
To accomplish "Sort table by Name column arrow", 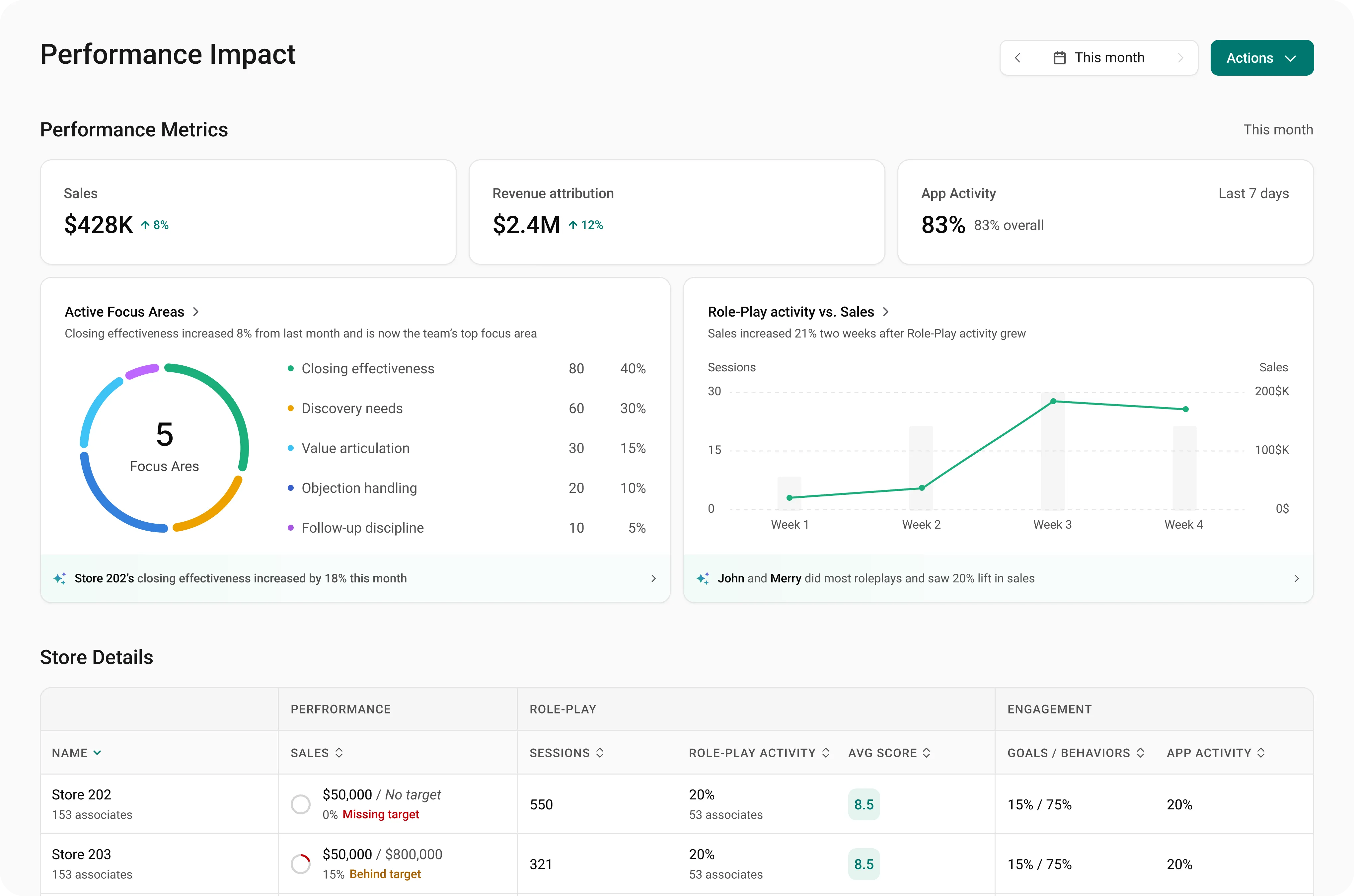I will pyautogui.click(x=97, y=753).
